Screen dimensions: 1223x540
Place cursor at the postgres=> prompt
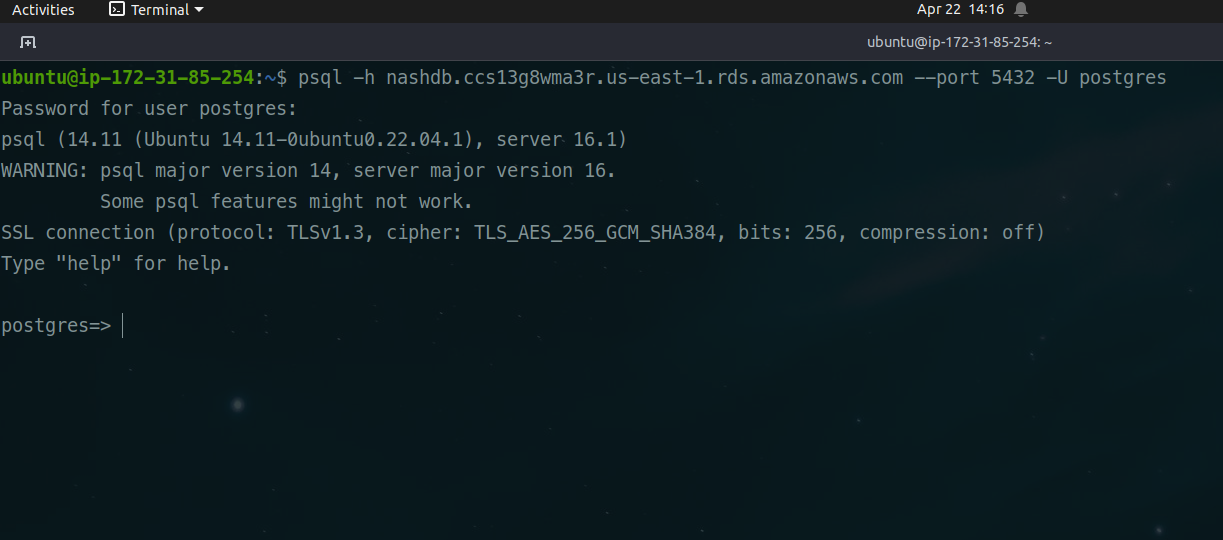(x=122, y=326)
